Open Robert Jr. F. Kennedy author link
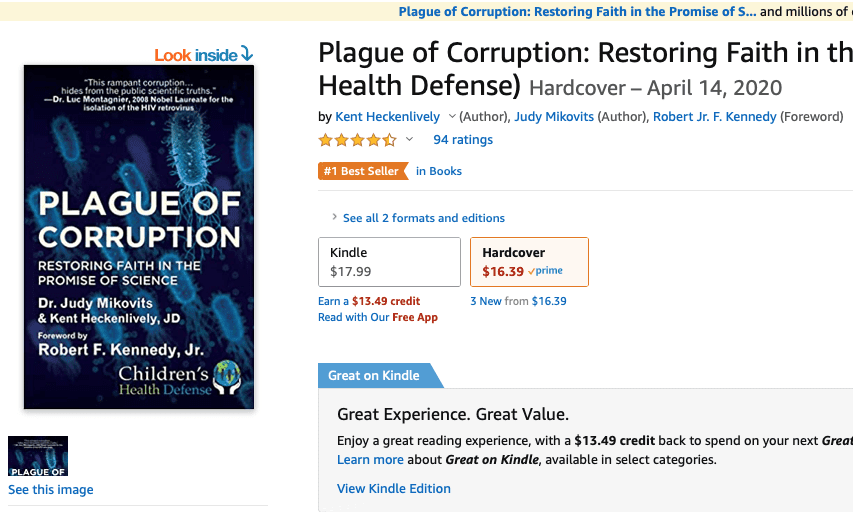The height and width of the screenshot is (512, 853). pos(714,117)
